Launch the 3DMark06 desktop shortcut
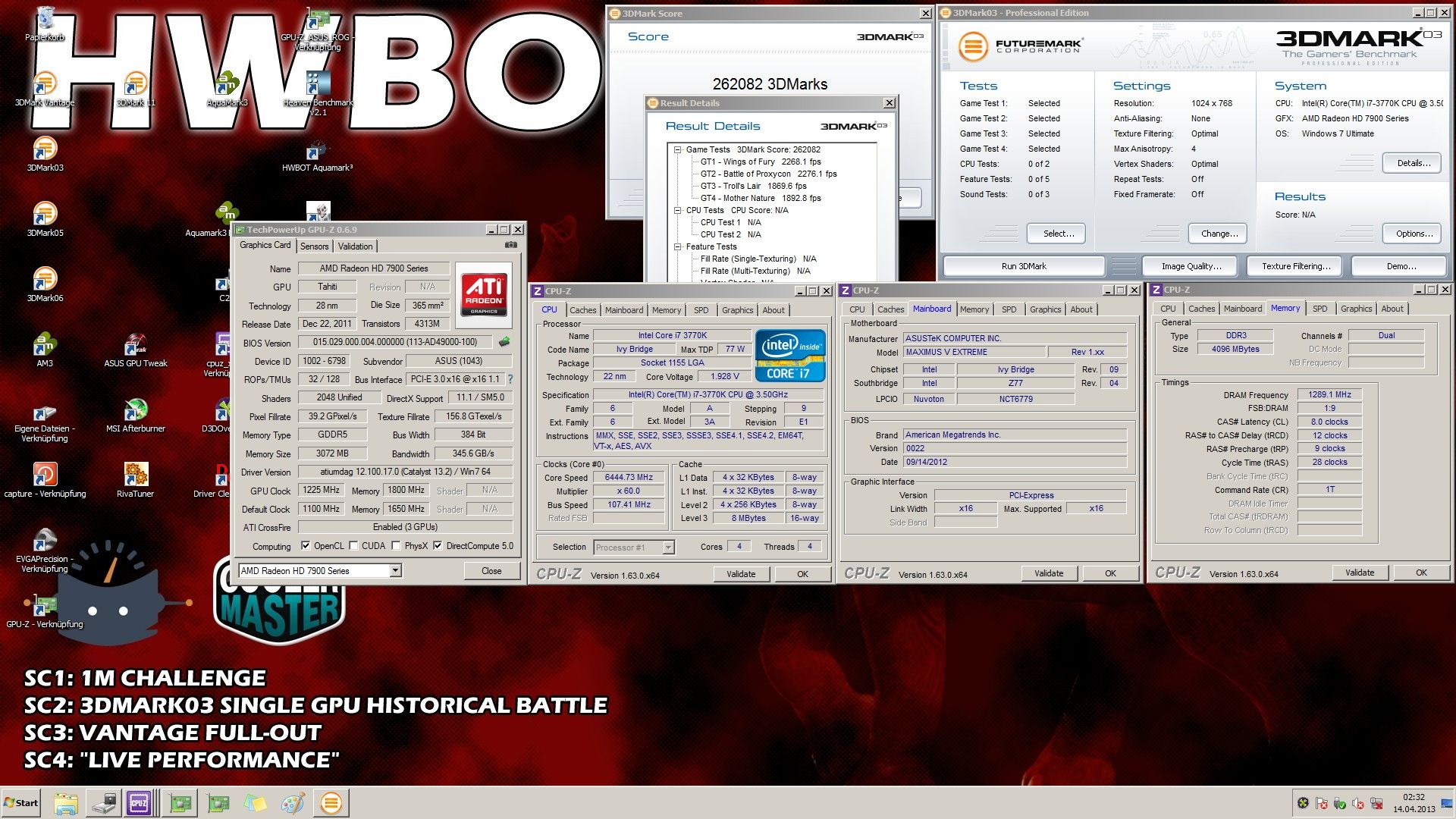The width and height of the screenshot is (1456, 819). pos(45,285)
